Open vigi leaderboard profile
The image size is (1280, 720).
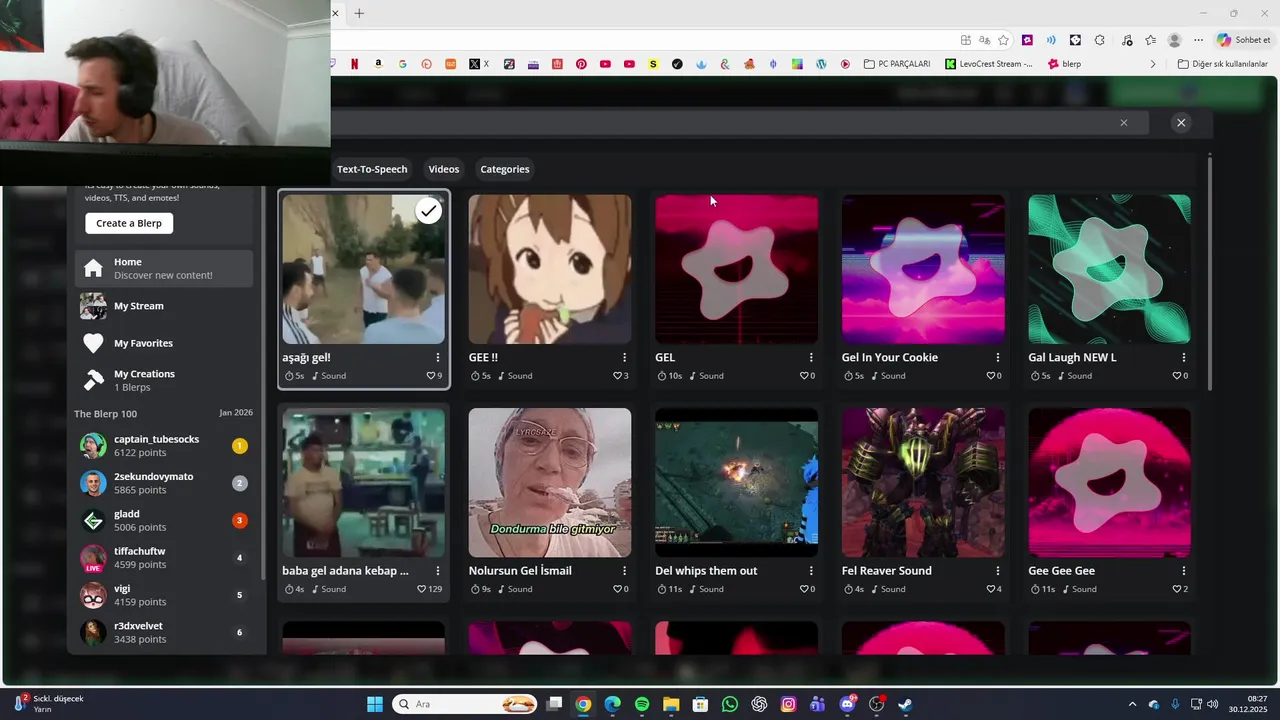coord(164,595)
